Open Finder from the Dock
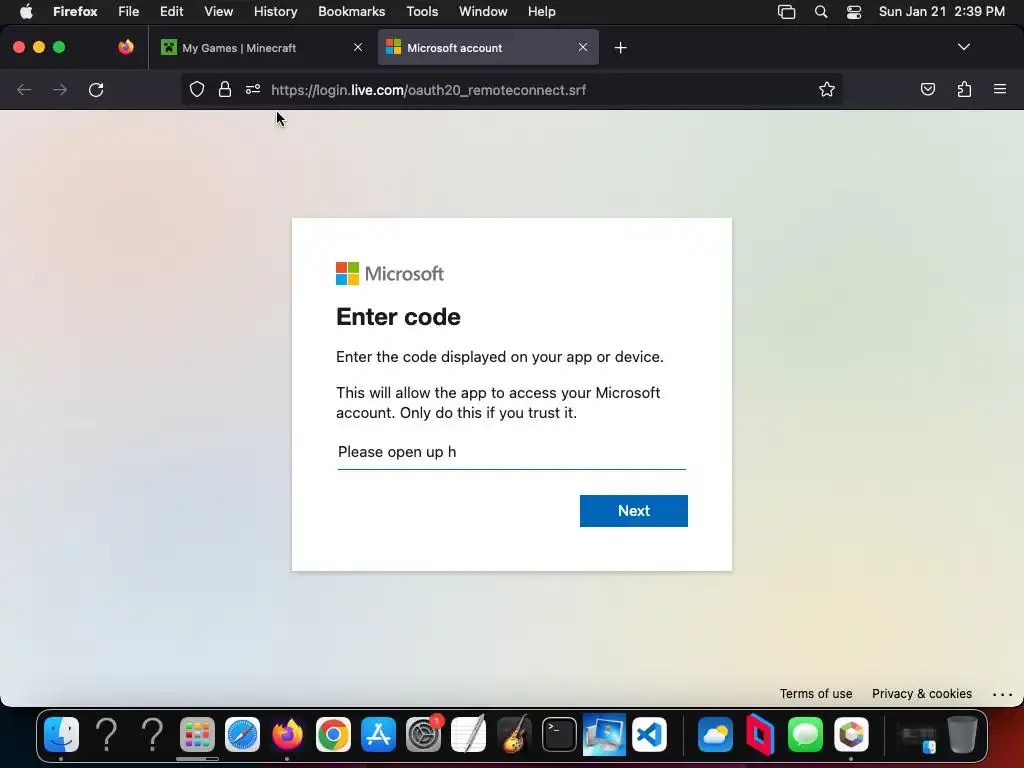Image resolution: width=1024 pixels, height=768 pixels. coord(61,735)
